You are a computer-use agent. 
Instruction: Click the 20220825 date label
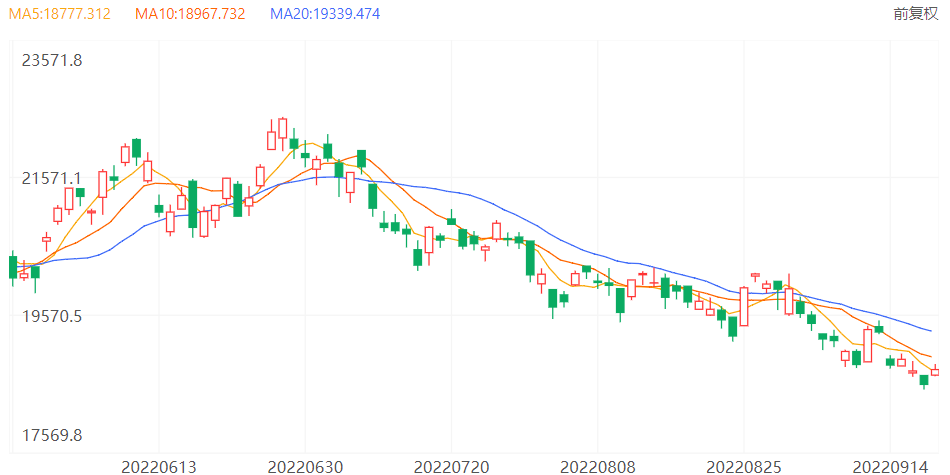(x=744, y=467)
